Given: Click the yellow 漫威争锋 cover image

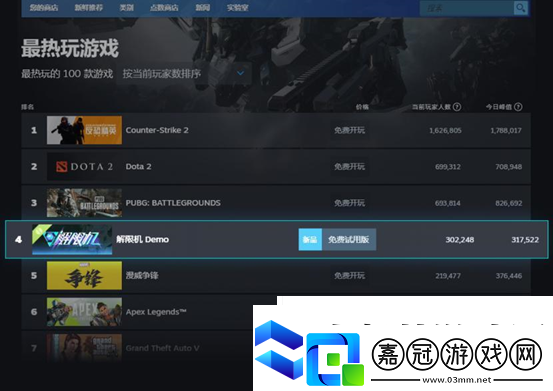Looking at the screenshot, I should [x=84, y=275].
